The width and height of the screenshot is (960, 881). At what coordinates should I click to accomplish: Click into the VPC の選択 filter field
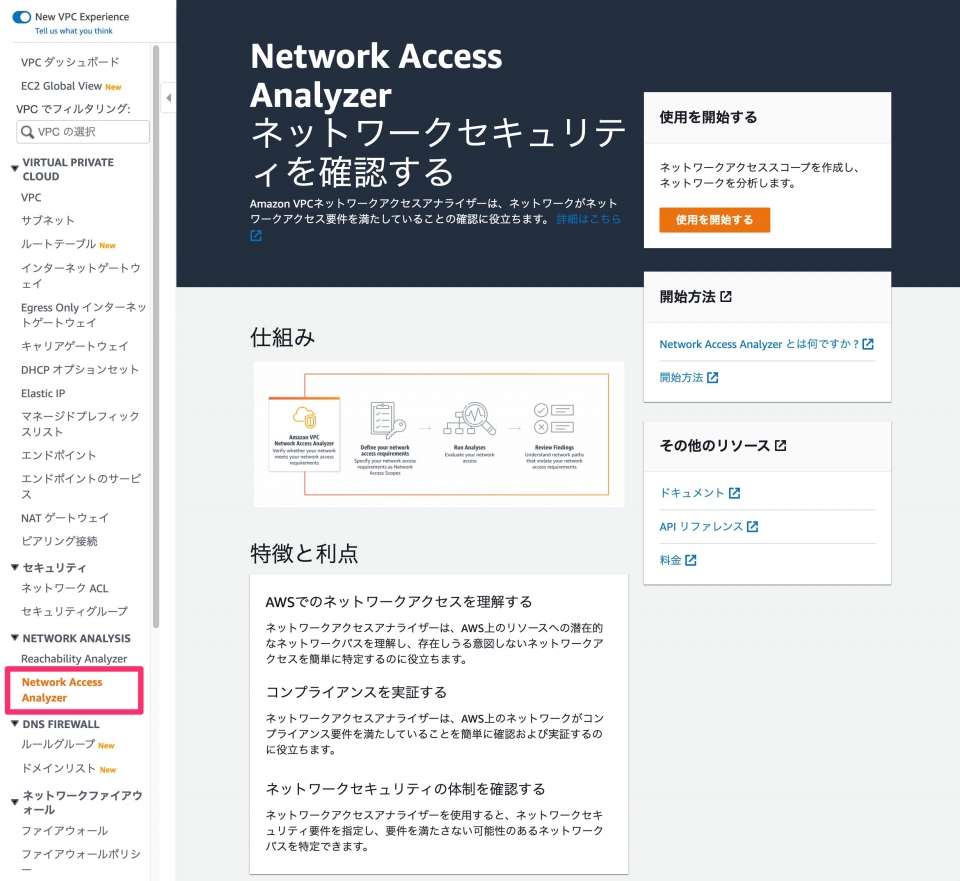[x=85, y=131]
